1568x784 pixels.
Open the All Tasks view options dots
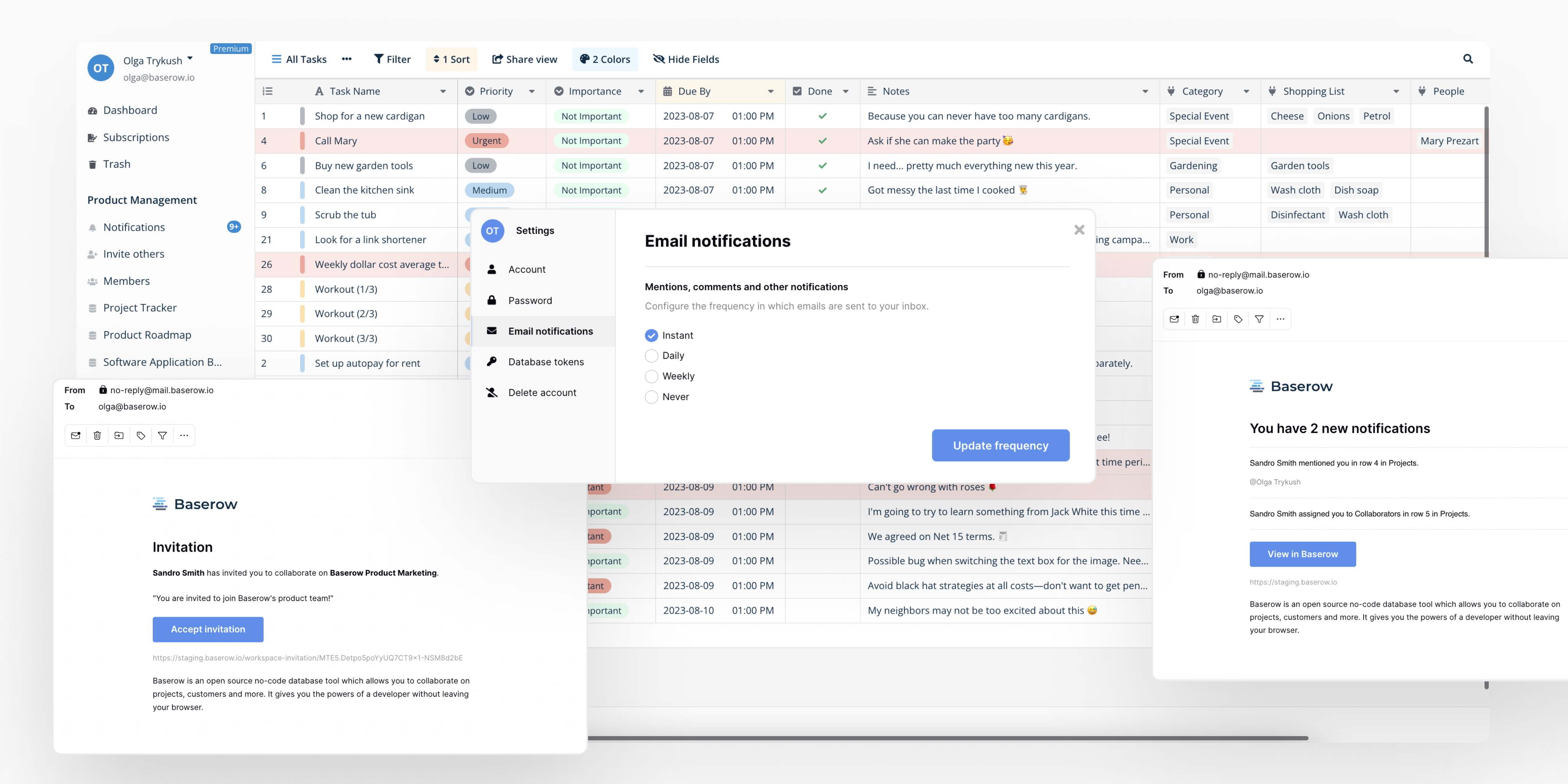(346, 59)
